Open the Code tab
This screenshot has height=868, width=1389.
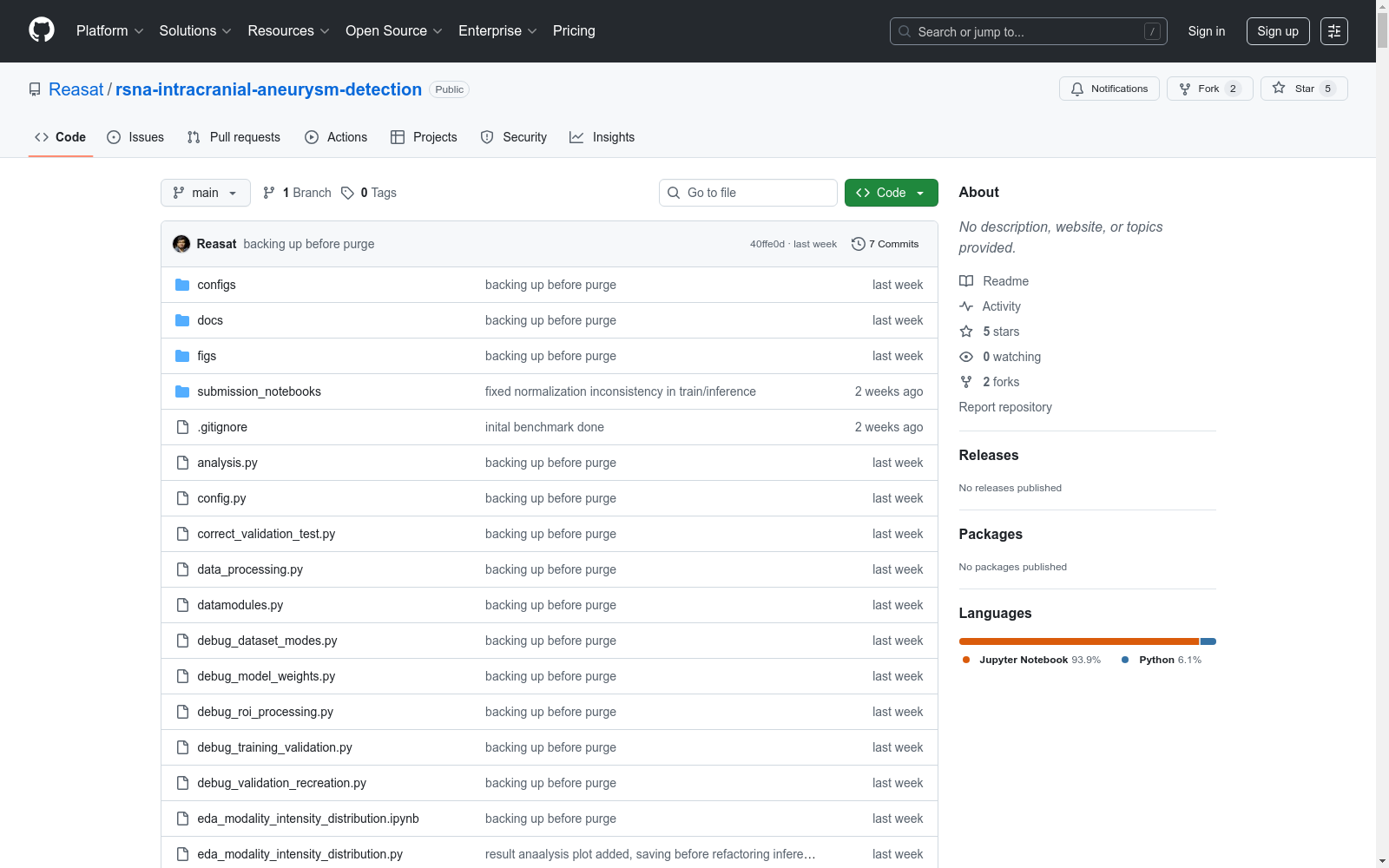pos(61,137)
